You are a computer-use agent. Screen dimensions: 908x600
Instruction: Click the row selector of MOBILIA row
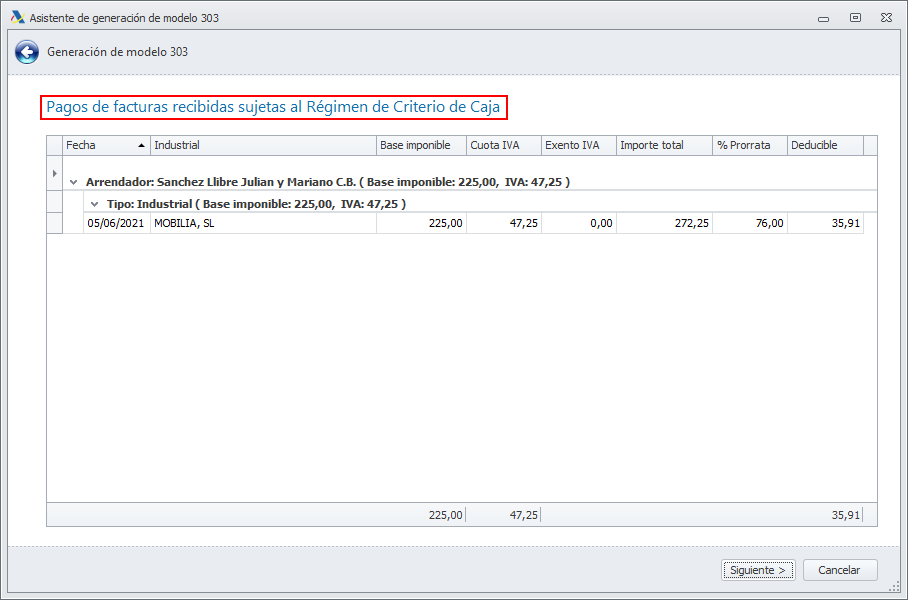[x=54, y=223]
